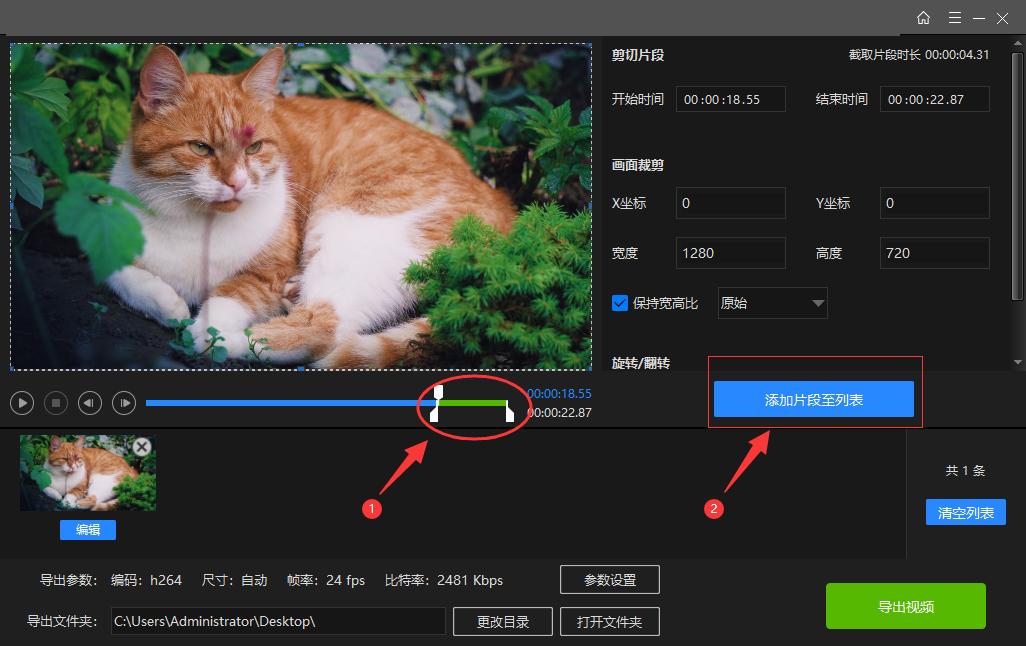Click 打开文件夹 to open export folder
Viewport: 1026px width, 646px height.
610,621
